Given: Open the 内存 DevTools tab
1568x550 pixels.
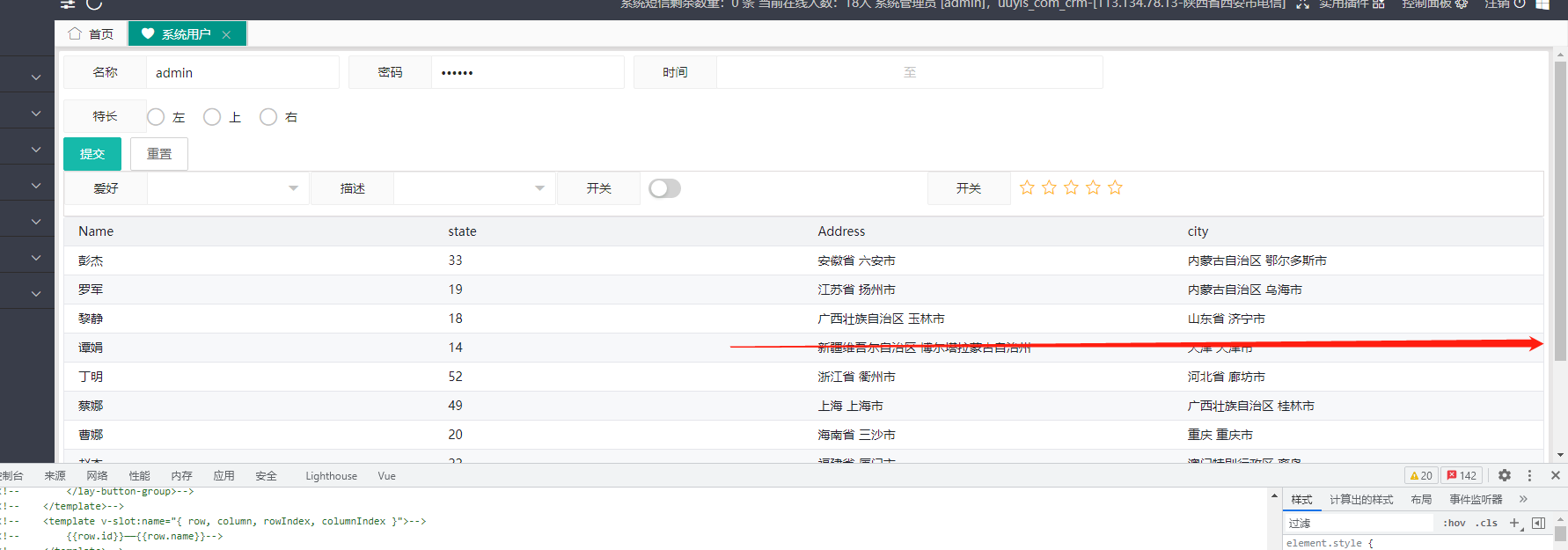Looking at the screenshot, I should [x=181, y=475].
